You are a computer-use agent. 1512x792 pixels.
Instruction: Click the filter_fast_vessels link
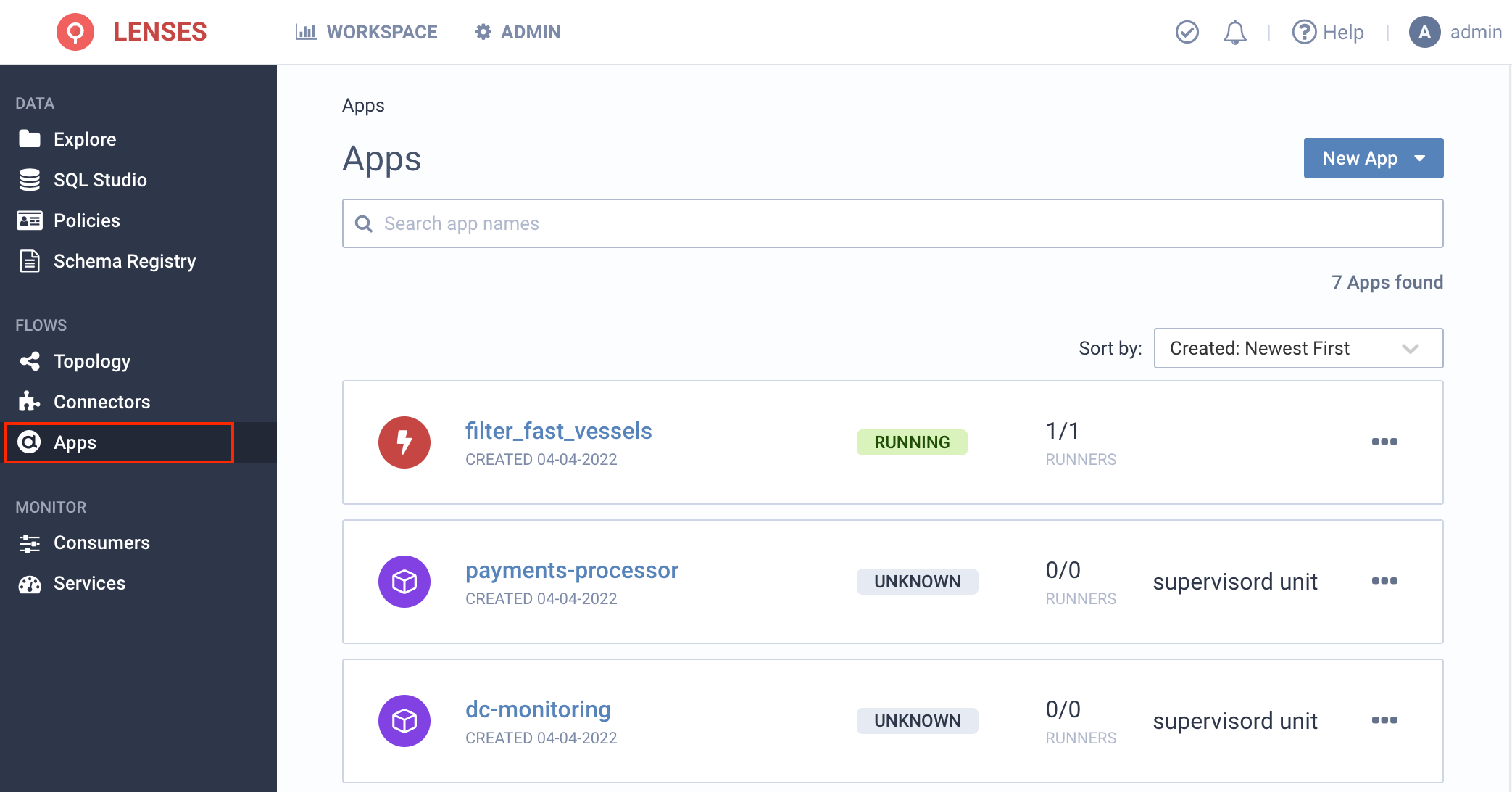point(558,432)
